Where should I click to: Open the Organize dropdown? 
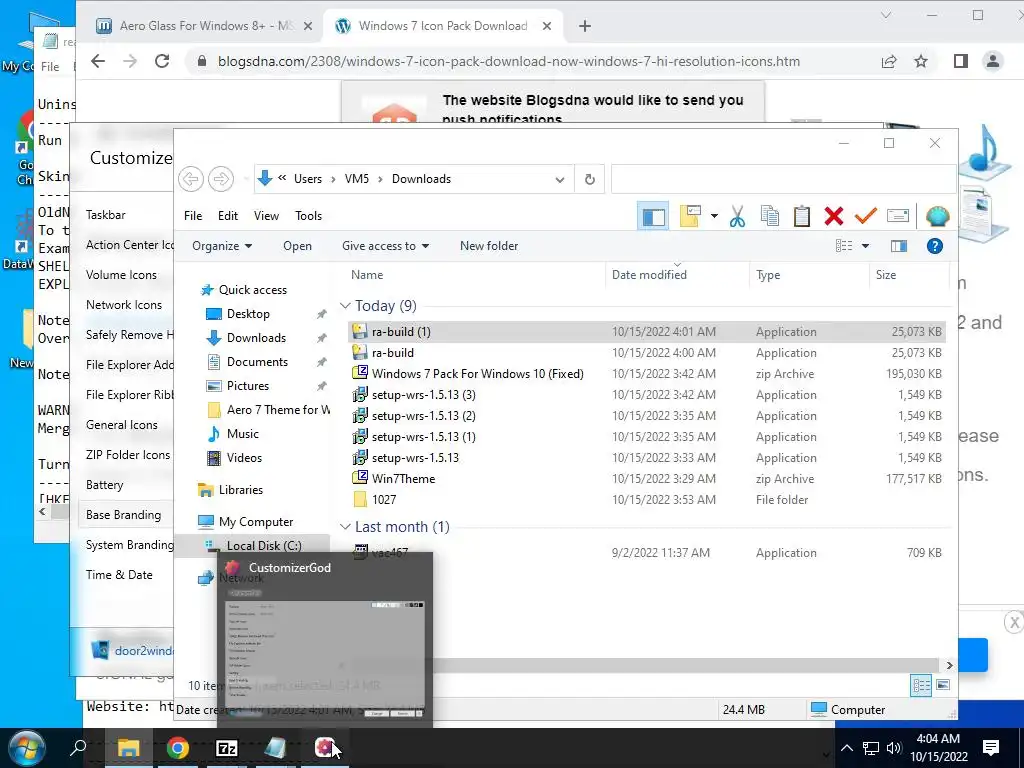click(x=222, y=246)
